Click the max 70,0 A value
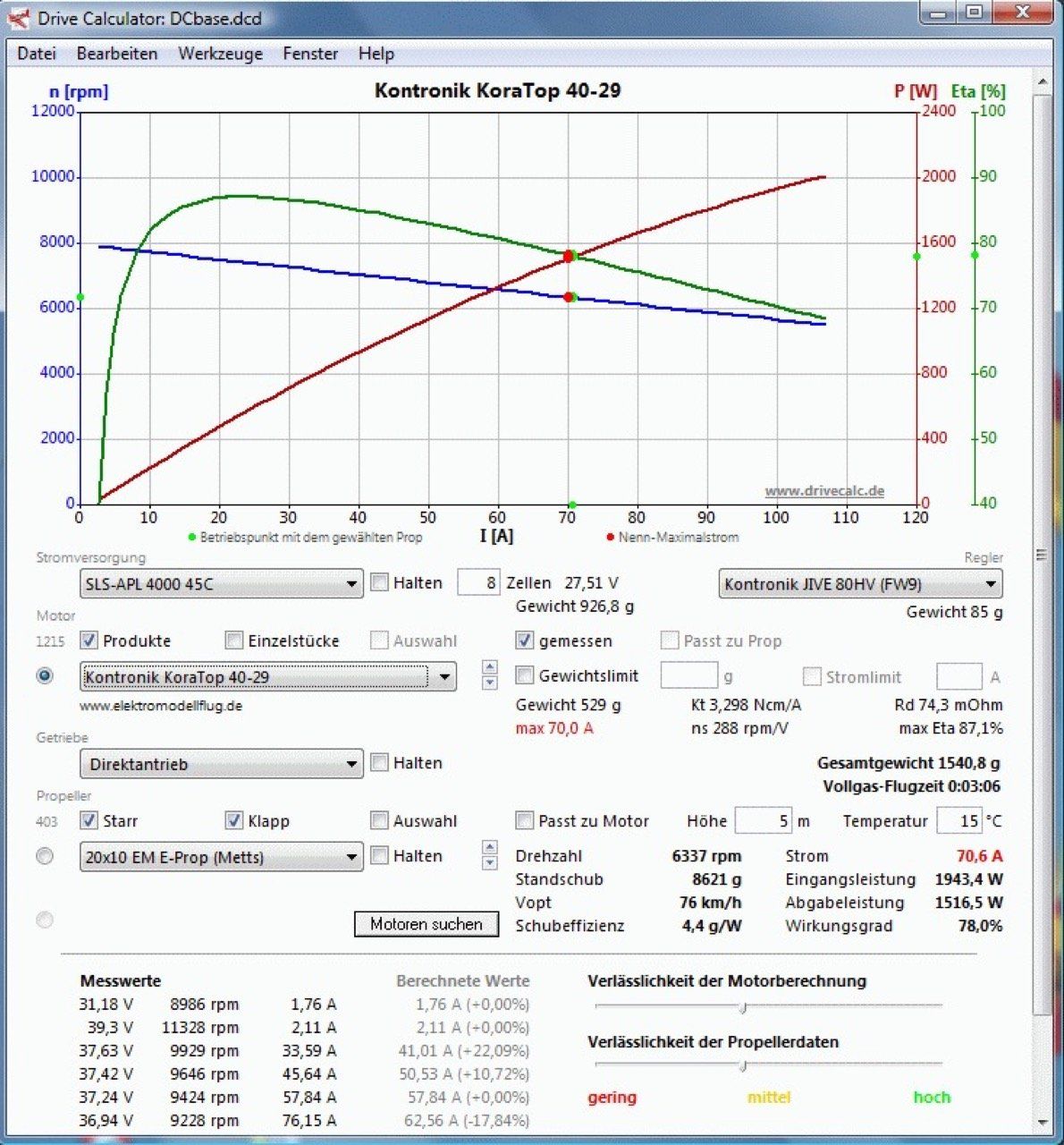Image resolution: width=1064 pixels, height=1145 pixels. tap(554, 728)
